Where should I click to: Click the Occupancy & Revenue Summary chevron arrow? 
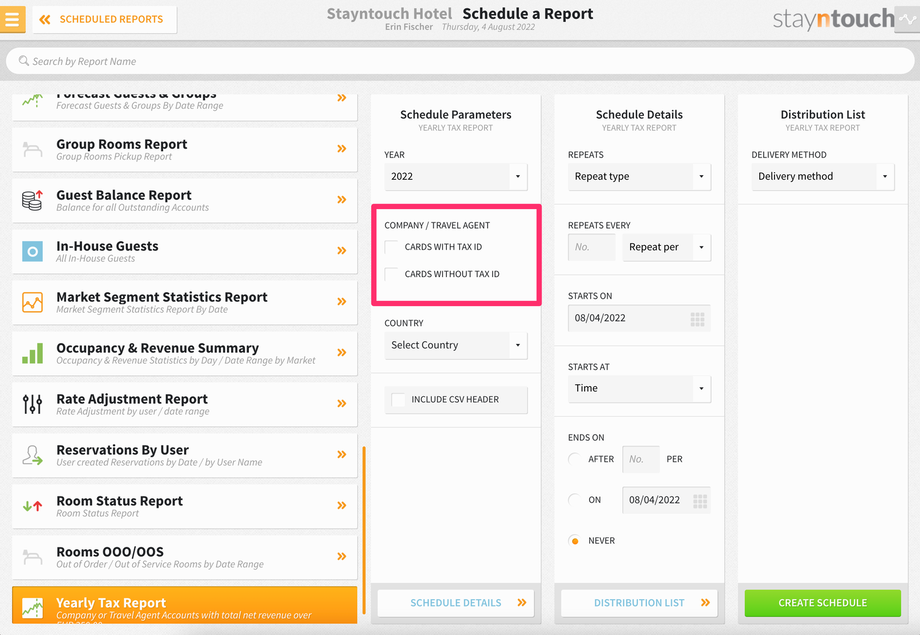pyautogui.click(x=341, y=353)
